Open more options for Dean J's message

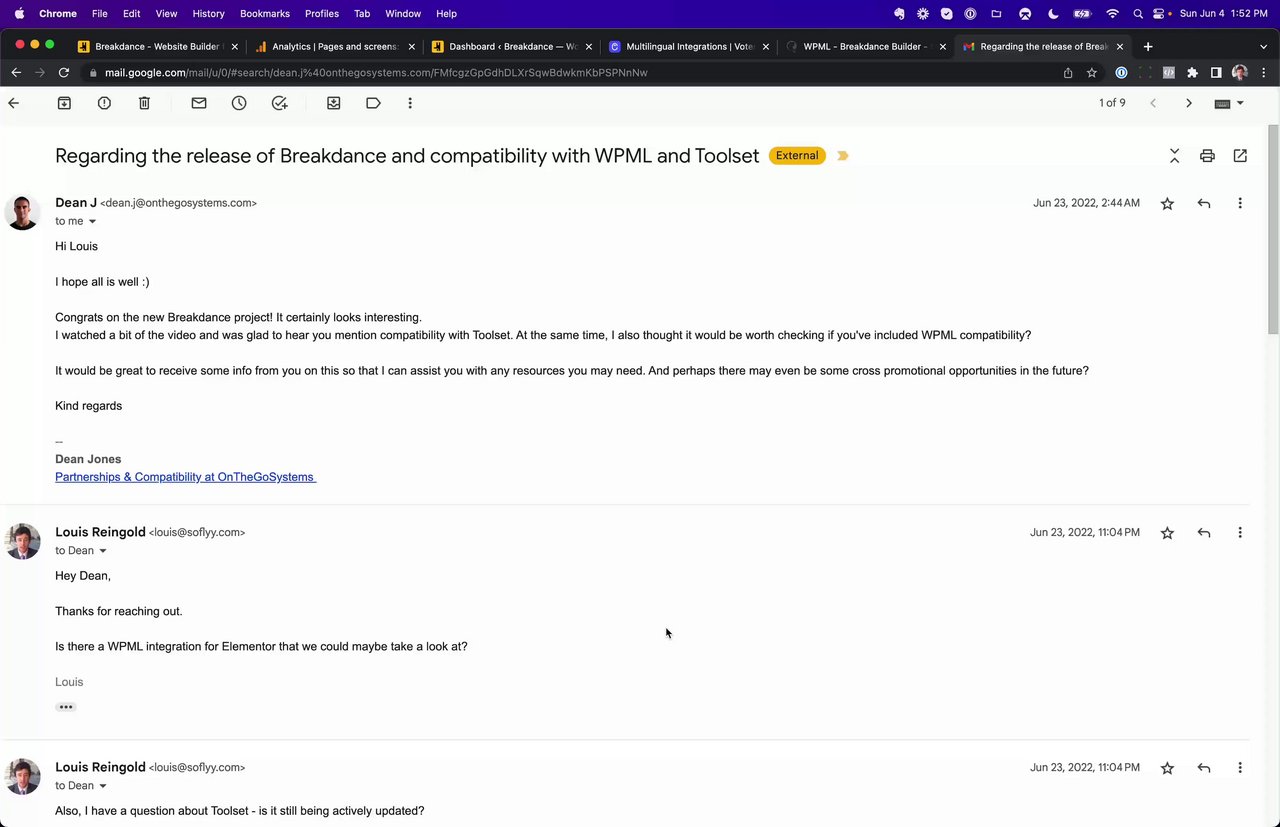point(1240,203)
